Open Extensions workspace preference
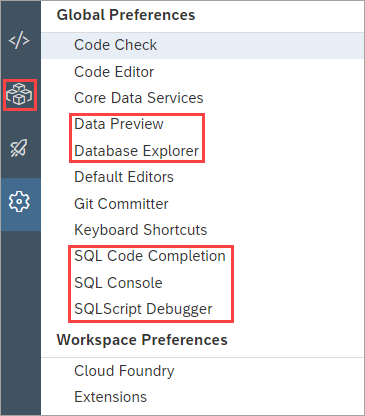 point(110,397)
